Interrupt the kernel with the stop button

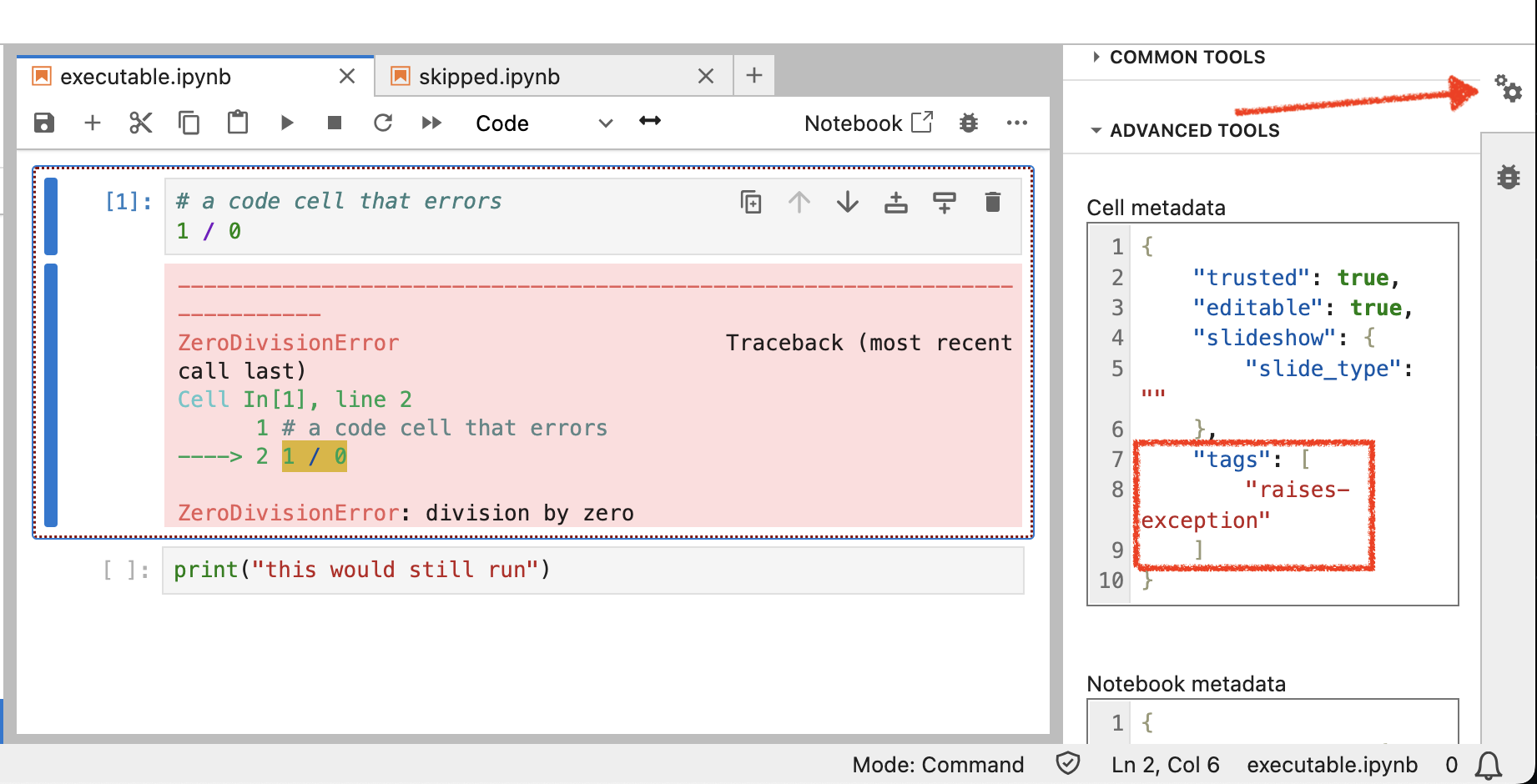click(335, 123)
